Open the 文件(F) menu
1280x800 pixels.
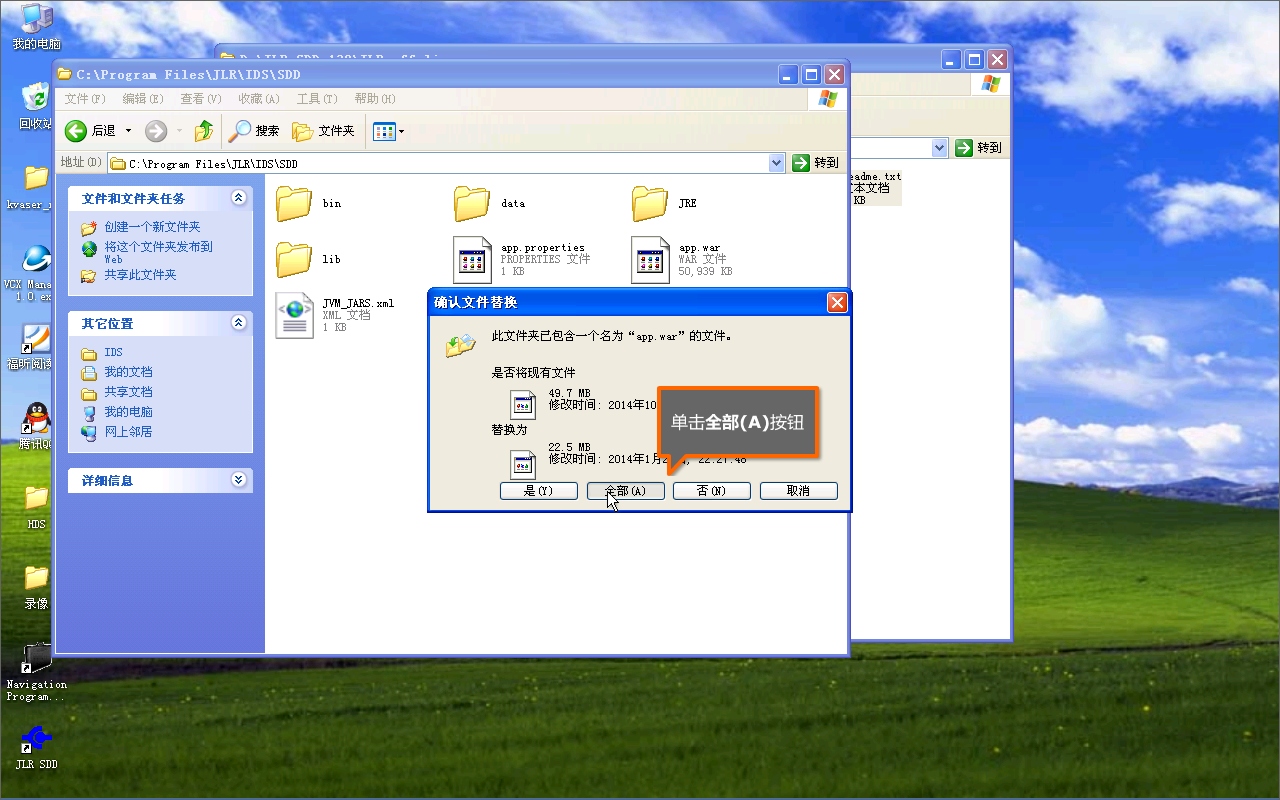point(85,99)
